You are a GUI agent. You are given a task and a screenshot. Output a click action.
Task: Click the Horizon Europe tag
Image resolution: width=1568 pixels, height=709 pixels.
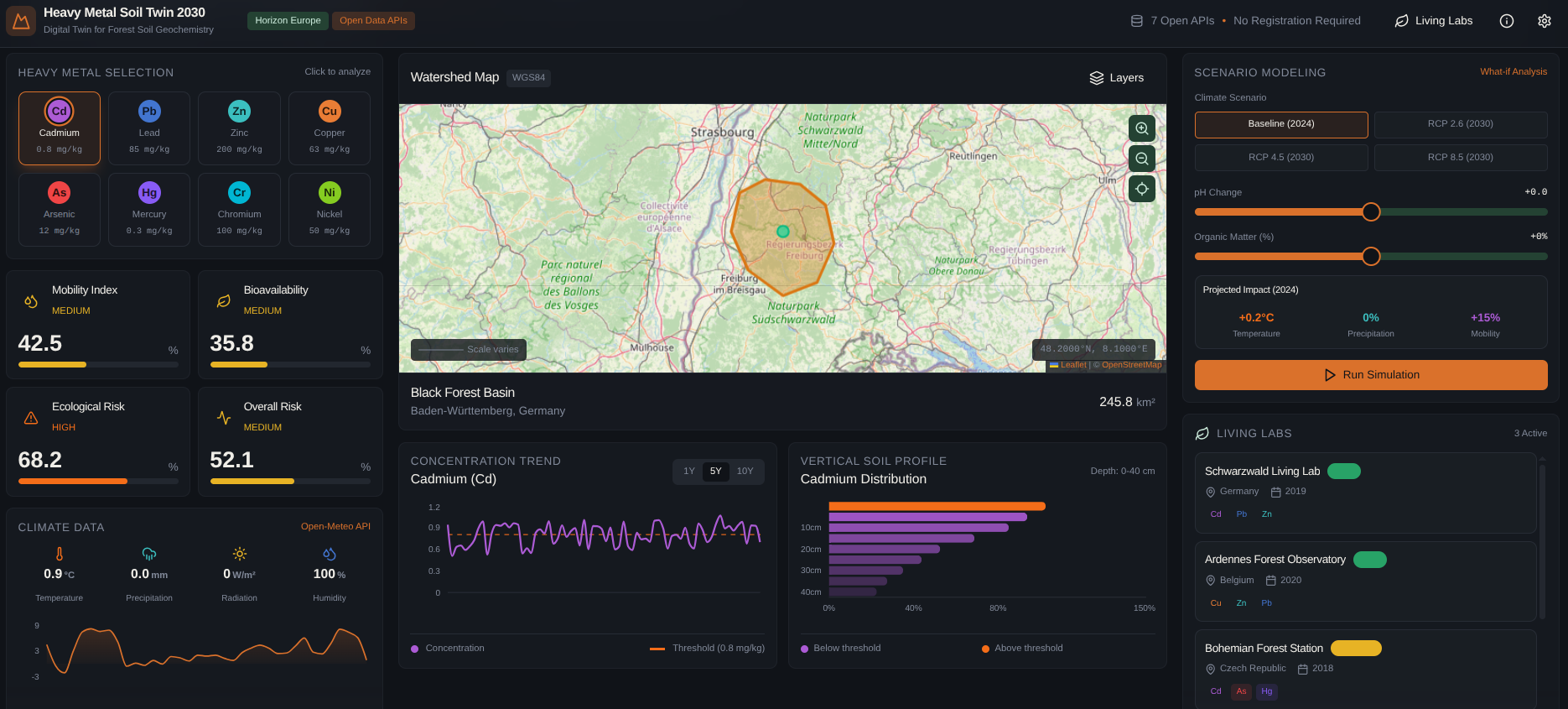(x=288, y=21)
